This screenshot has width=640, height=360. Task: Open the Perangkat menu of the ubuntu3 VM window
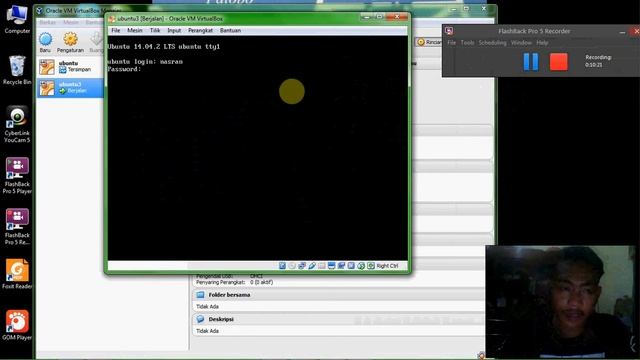[200, 30]
